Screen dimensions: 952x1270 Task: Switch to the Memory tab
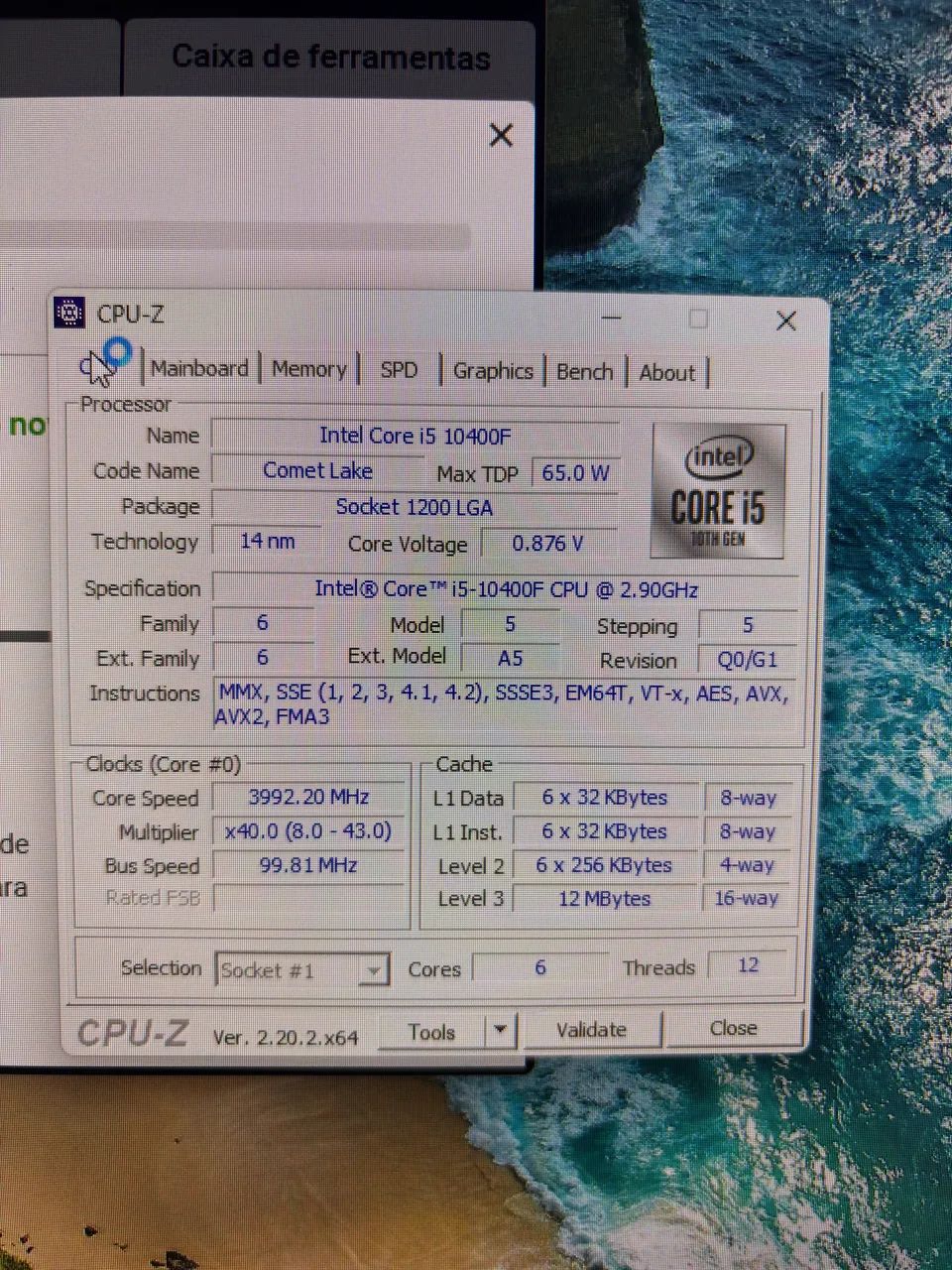point(308,369)
